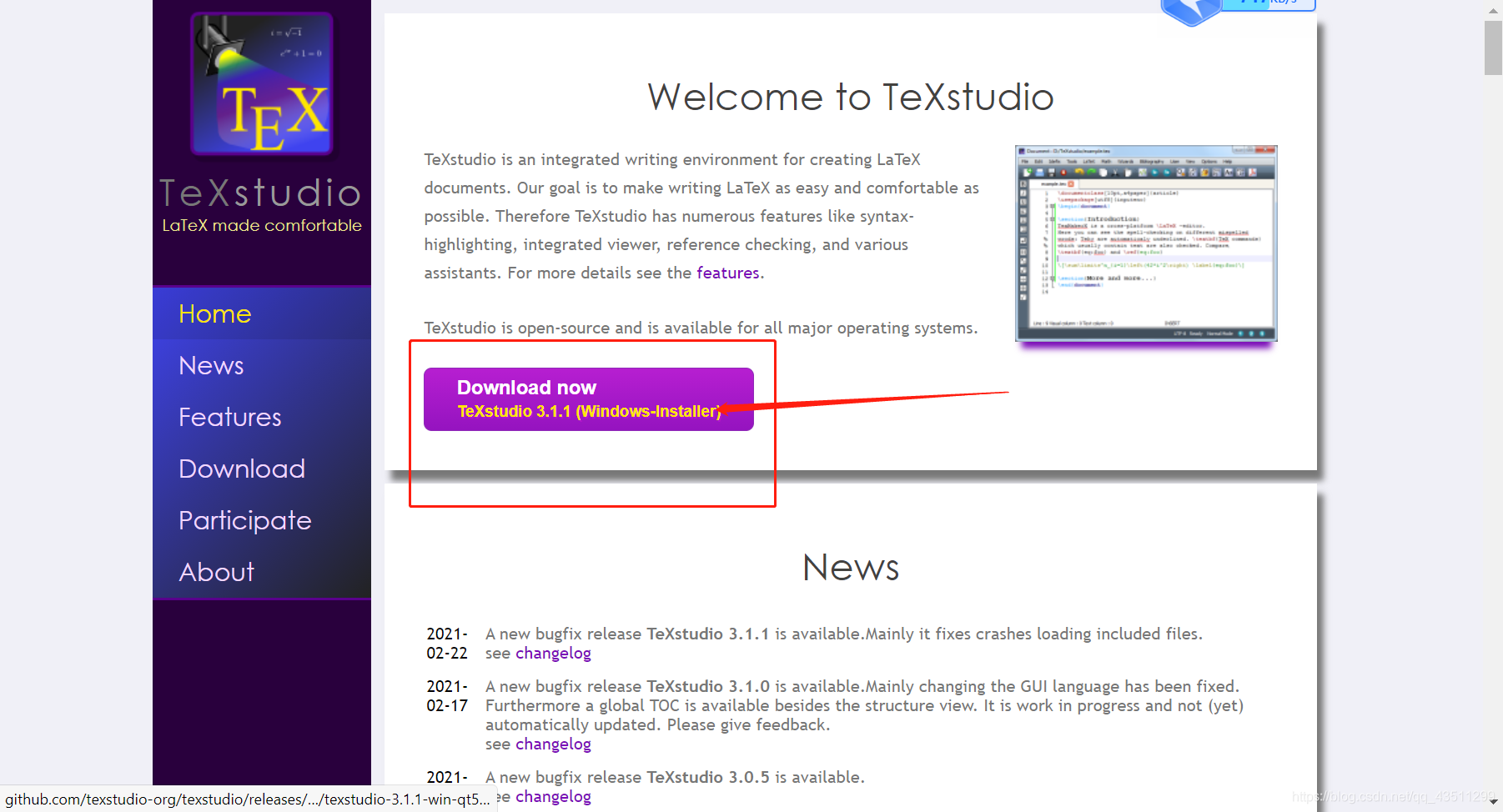Viewport: 1503px width, 812px height.
Task: Open changelog link for TeXstudio 3.1.1
Action: [x=553, y=654]
